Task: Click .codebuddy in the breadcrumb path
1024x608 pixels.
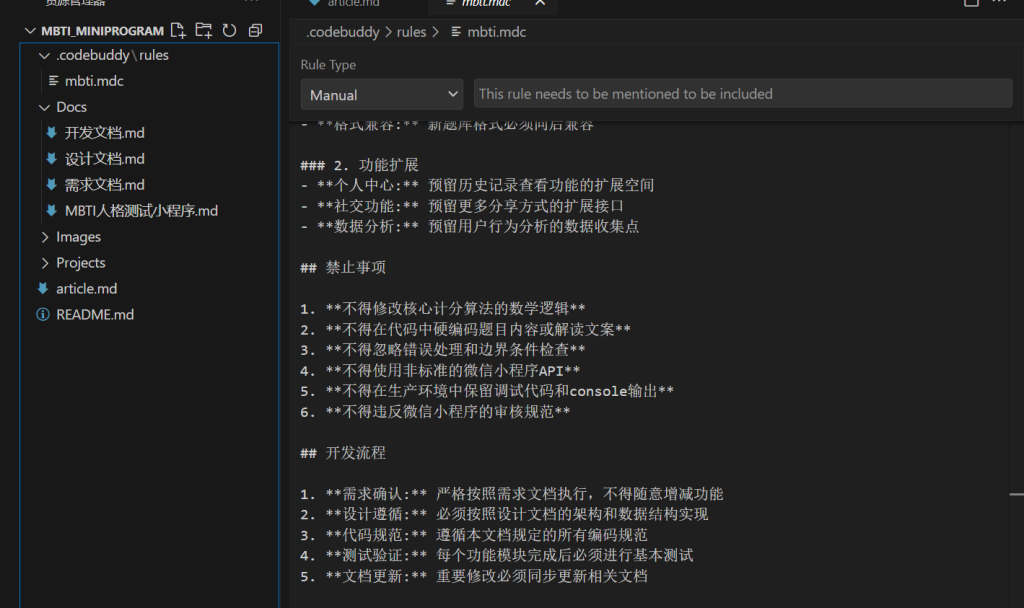Action: 343,32
